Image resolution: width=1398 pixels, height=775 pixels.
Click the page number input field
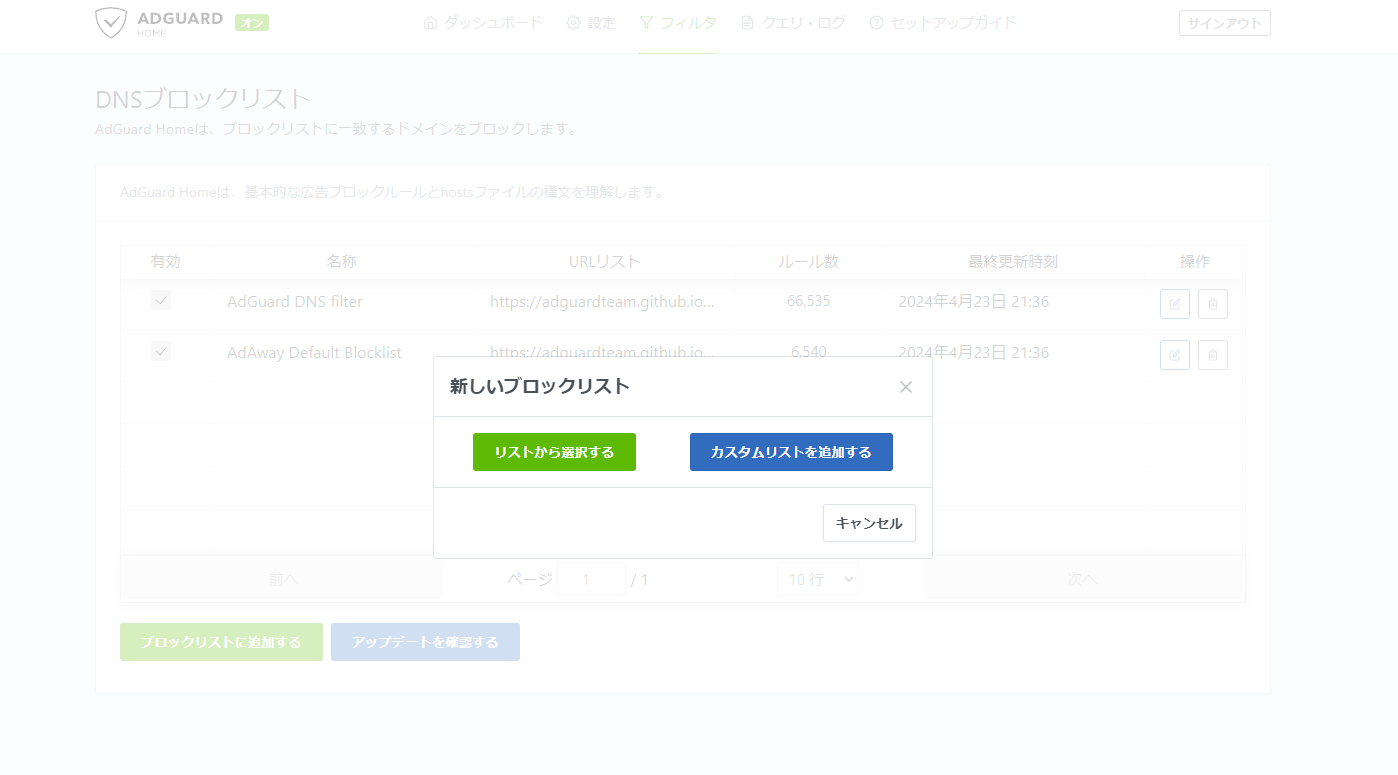(591, 579)
